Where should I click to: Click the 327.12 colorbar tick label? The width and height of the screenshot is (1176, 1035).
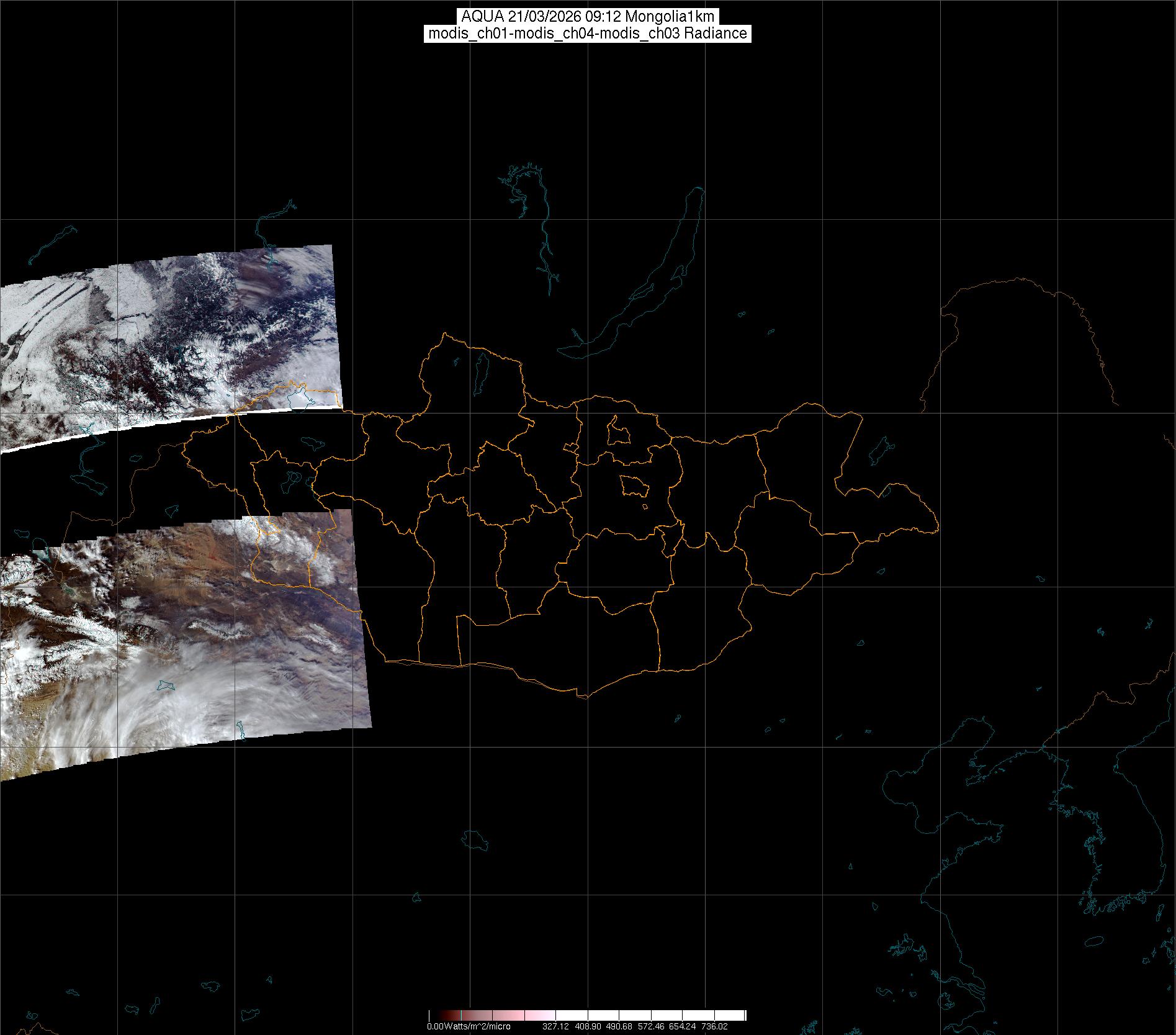[555, 1027]
